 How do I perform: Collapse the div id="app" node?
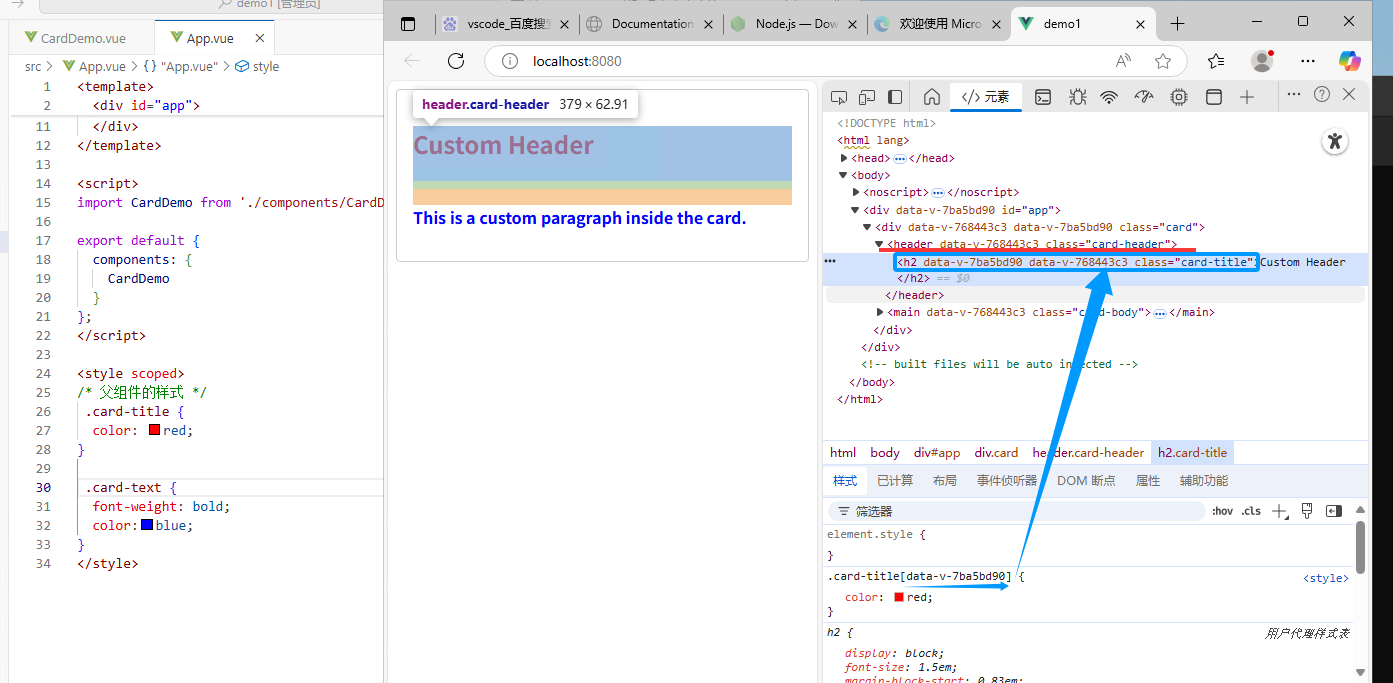point(856,210)
